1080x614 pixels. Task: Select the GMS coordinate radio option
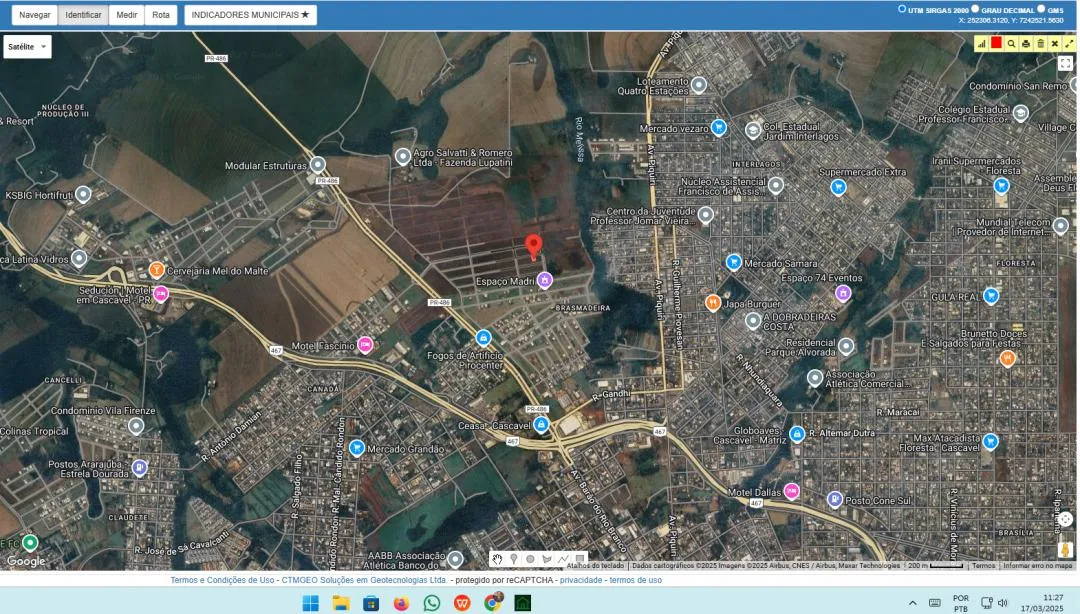pos(1041,9)
